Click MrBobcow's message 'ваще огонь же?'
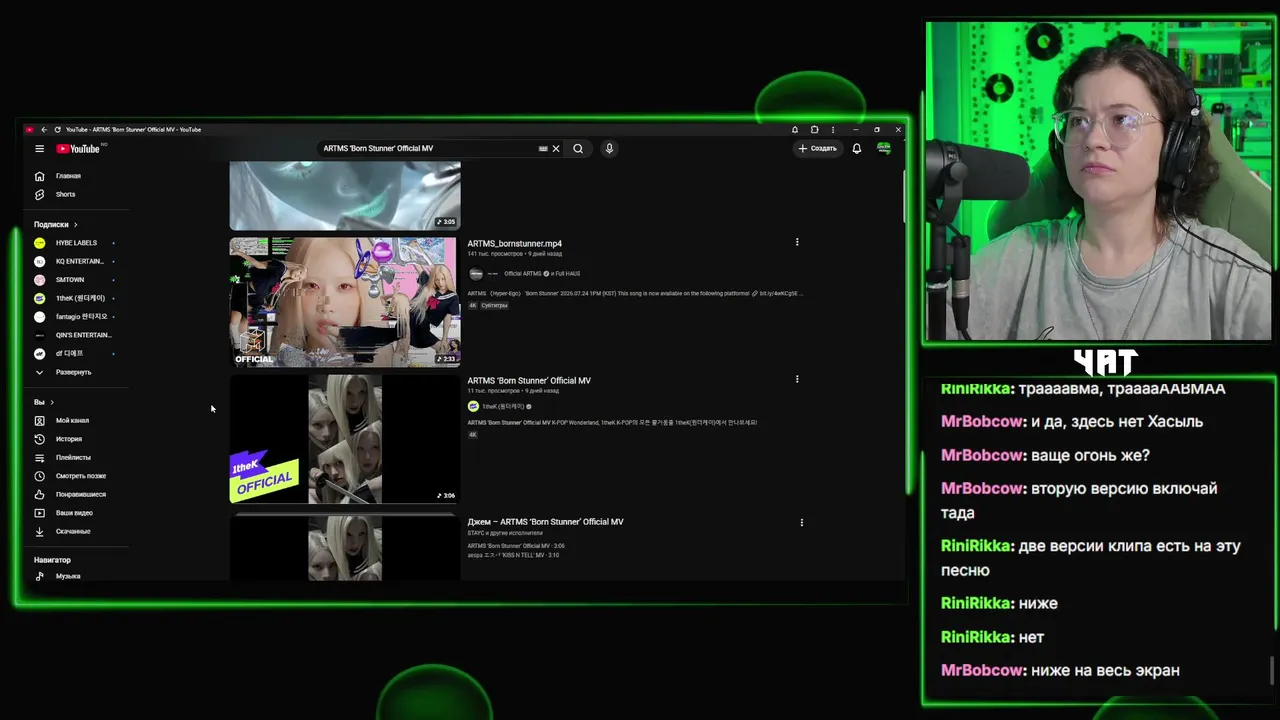Viewport: 1280px width, 720px height. [x=1045, y=456]
